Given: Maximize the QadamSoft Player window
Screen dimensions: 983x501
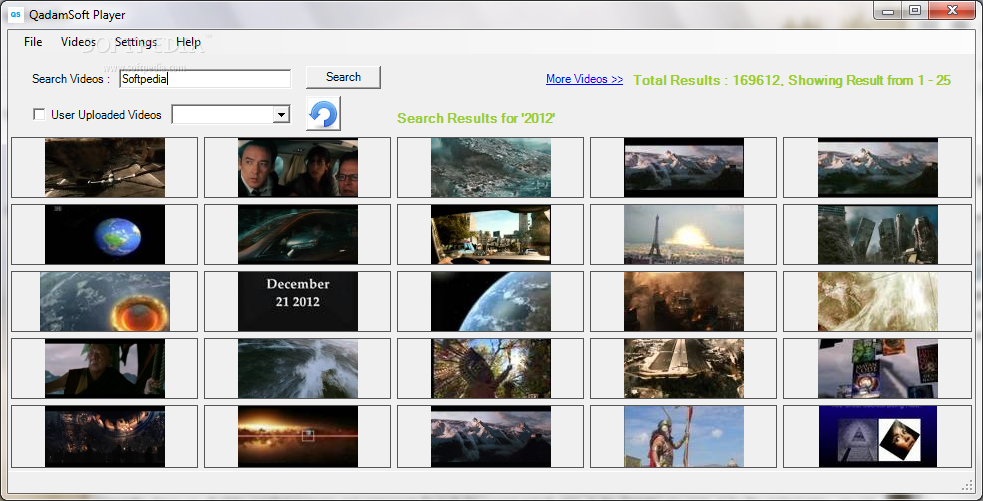Looking at the screenshot, I should click(915, 10).
